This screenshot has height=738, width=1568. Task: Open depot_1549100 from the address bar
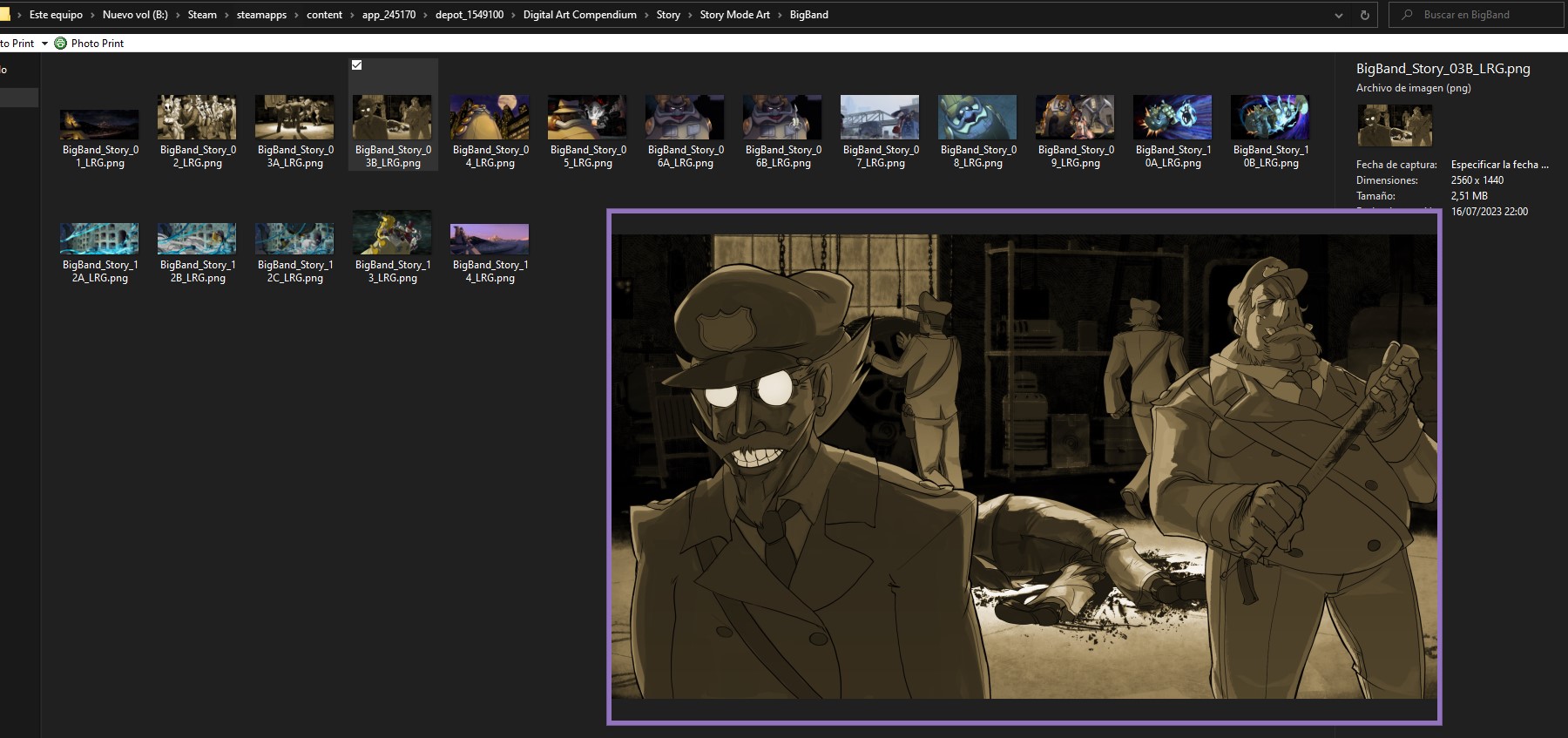click(470, 15)
